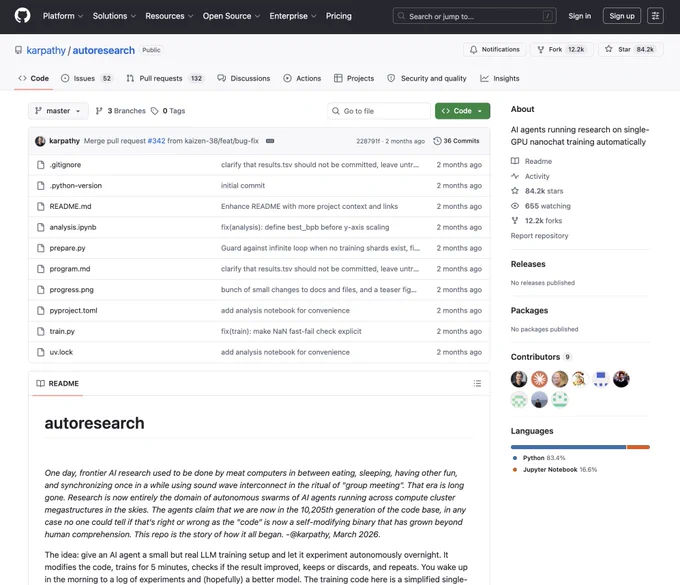Click Report repository
Viewport: 680px width, 585px height.
pos(539,235)
